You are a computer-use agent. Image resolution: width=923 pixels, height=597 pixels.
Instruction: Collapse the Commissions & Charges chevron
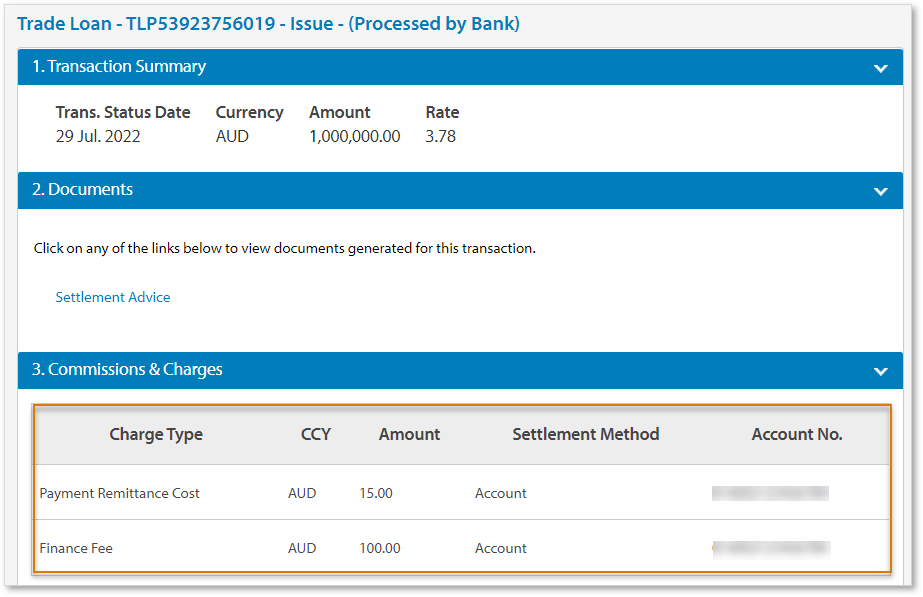(880, 371)
